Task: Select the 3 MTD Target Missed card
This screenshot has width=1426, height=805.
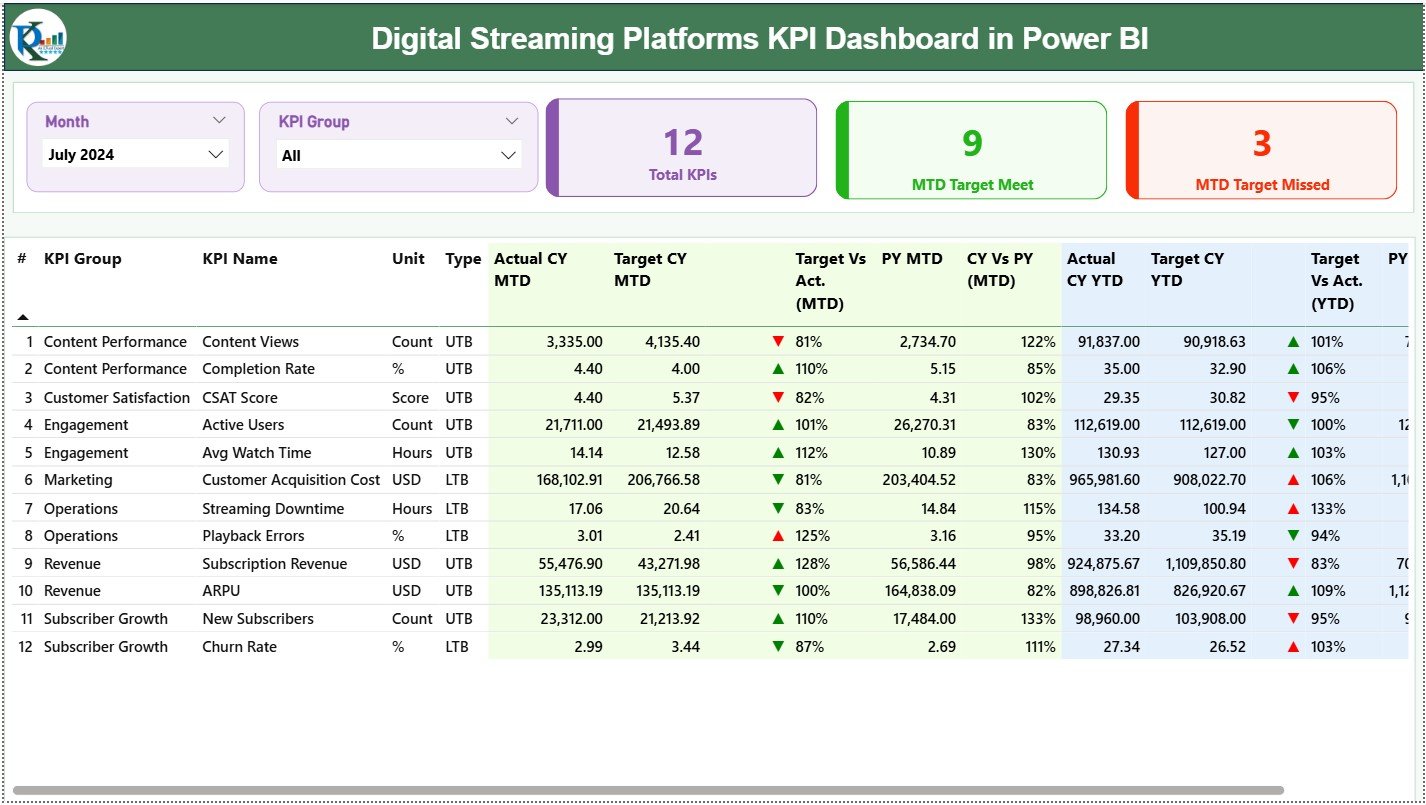Action: click(1261, 150)
